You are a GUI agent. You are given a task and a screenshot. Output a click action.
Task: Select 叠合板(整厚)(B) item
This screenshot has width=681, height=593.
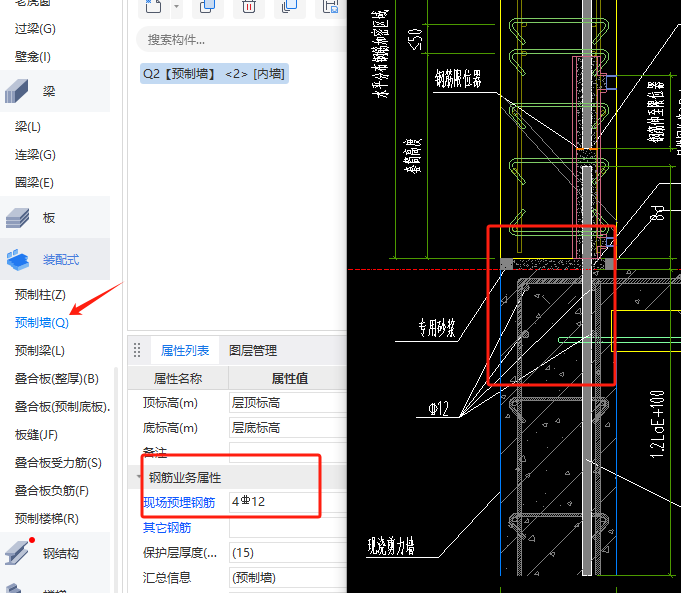56,378
